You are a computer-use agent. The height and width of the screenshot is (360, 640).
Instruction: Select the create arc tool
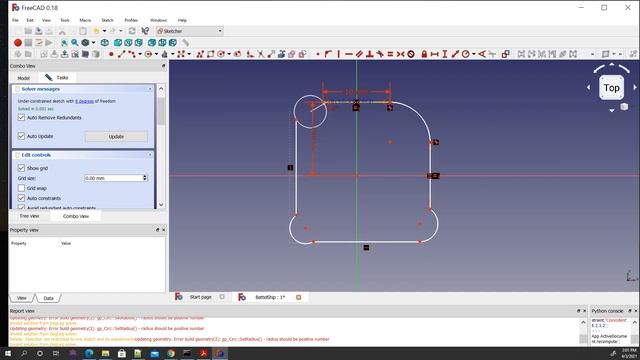pyautogui.click(x=132, y=54)
